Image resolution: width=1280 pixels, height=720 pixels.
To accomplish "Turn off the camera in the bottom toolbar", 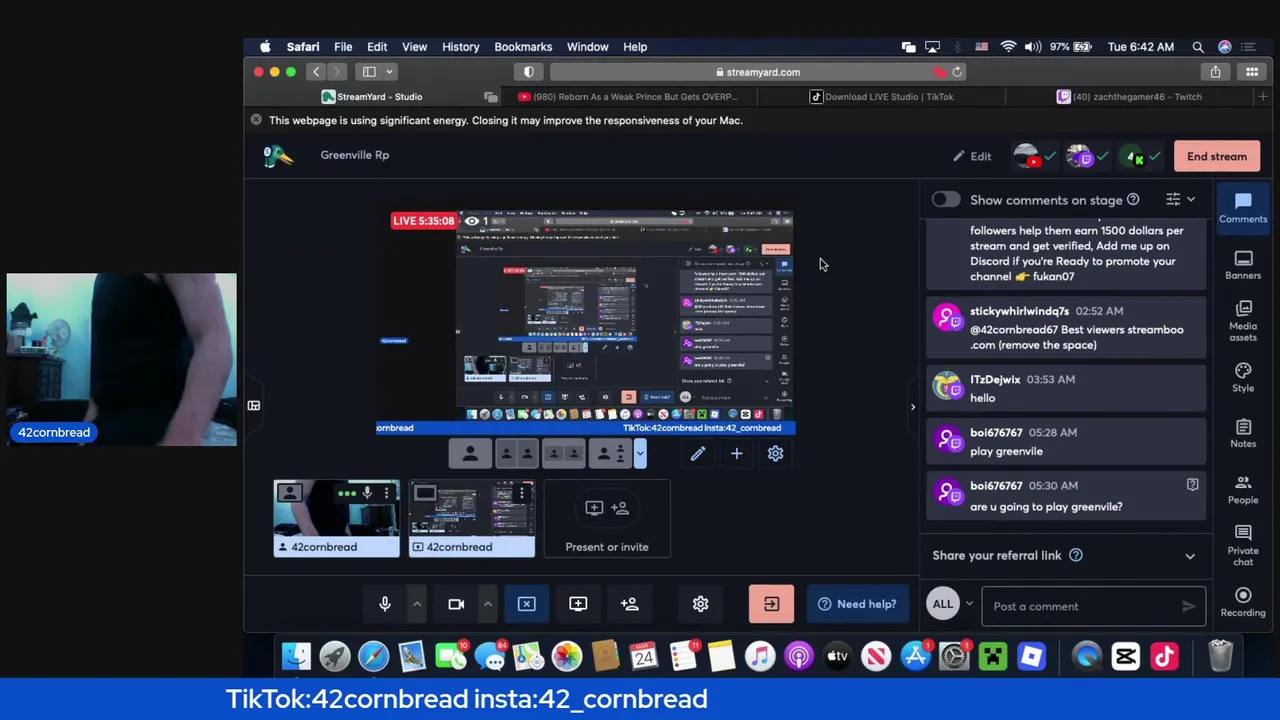I will tap(456, 604).
